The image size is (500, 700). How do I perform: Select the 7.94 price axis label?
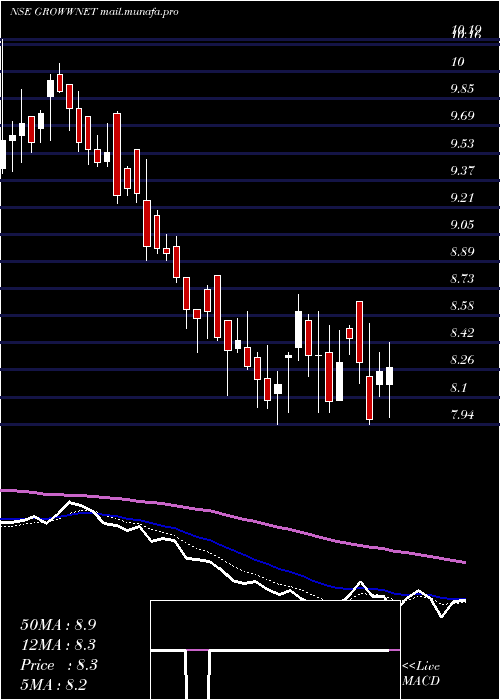coord(462,415)
